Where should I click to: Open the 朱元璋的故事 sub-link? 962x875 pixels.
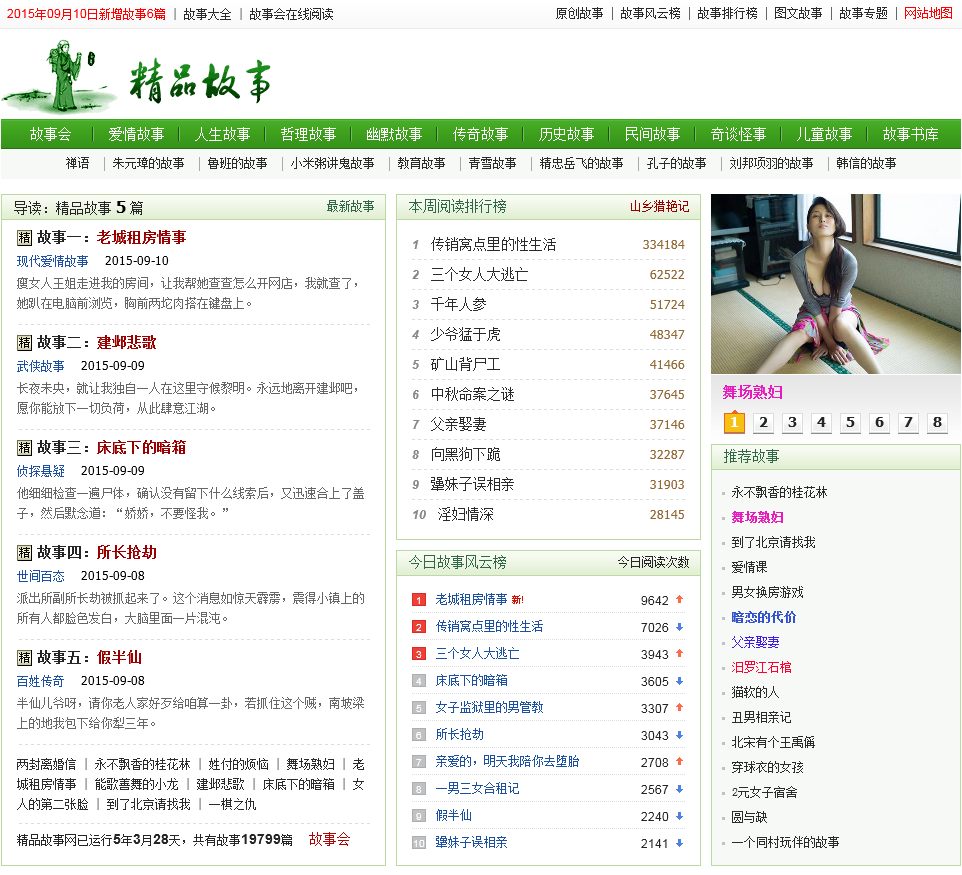pyautogui.click(x=148, y=163)
